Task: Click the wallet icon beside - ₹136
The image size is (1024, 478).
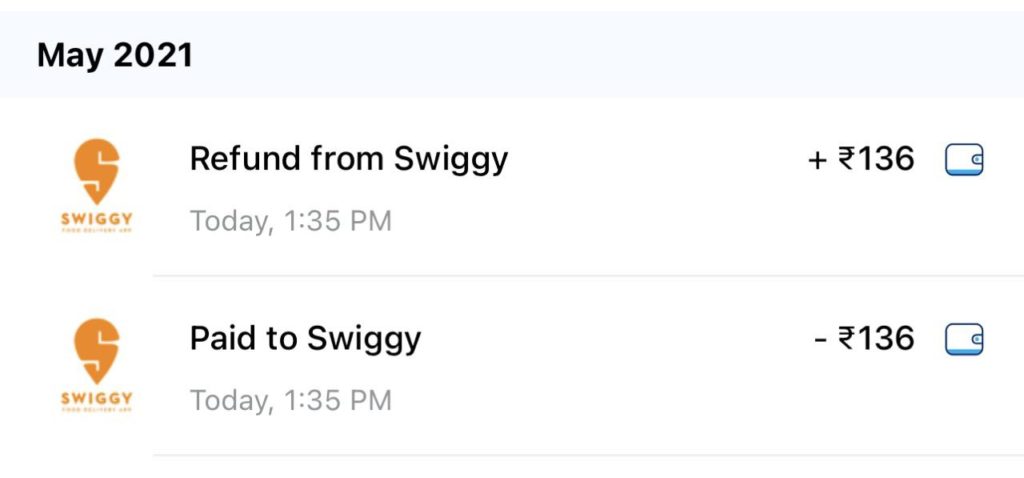Action: point(964,340)
